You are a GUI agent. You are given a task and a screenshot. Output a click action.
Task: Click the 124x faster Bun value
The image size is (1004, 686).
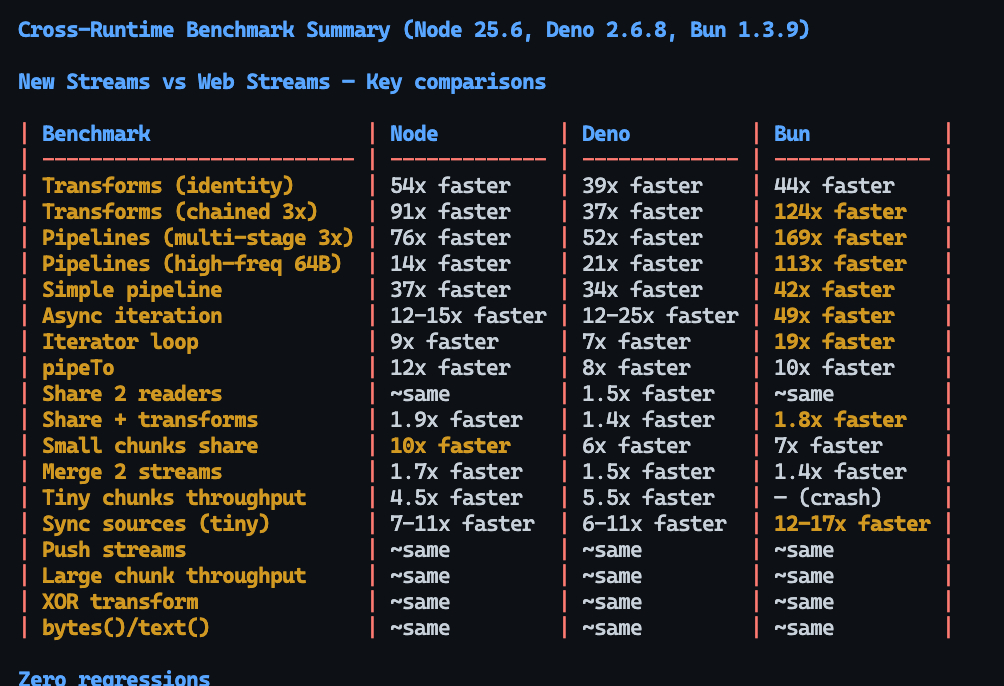click(840, 211)
